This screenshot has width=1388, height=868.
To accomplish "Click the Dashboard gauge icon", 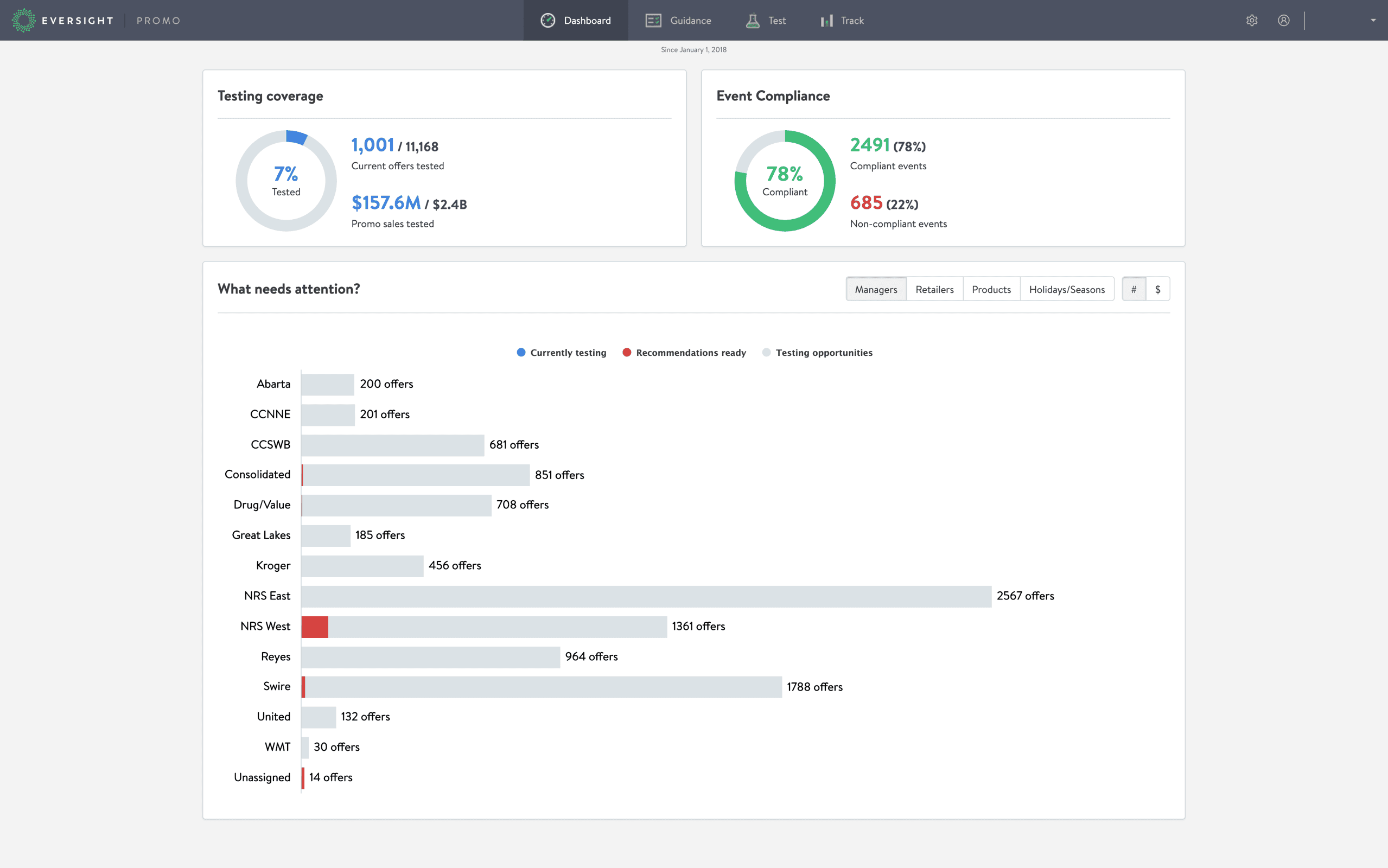I will (x=547, y=20).
